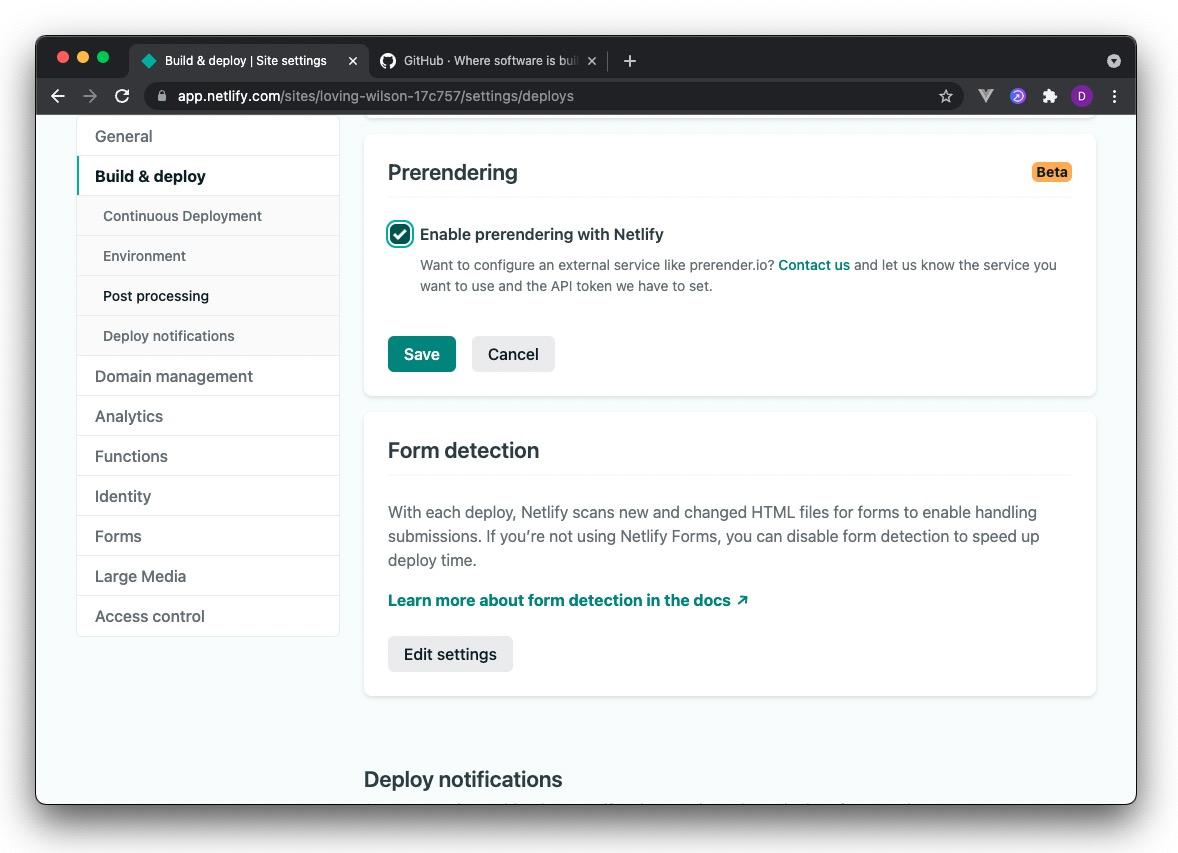Open Continuous Deployment in the sidebar

pyautogui.click(x=182, y=216)
